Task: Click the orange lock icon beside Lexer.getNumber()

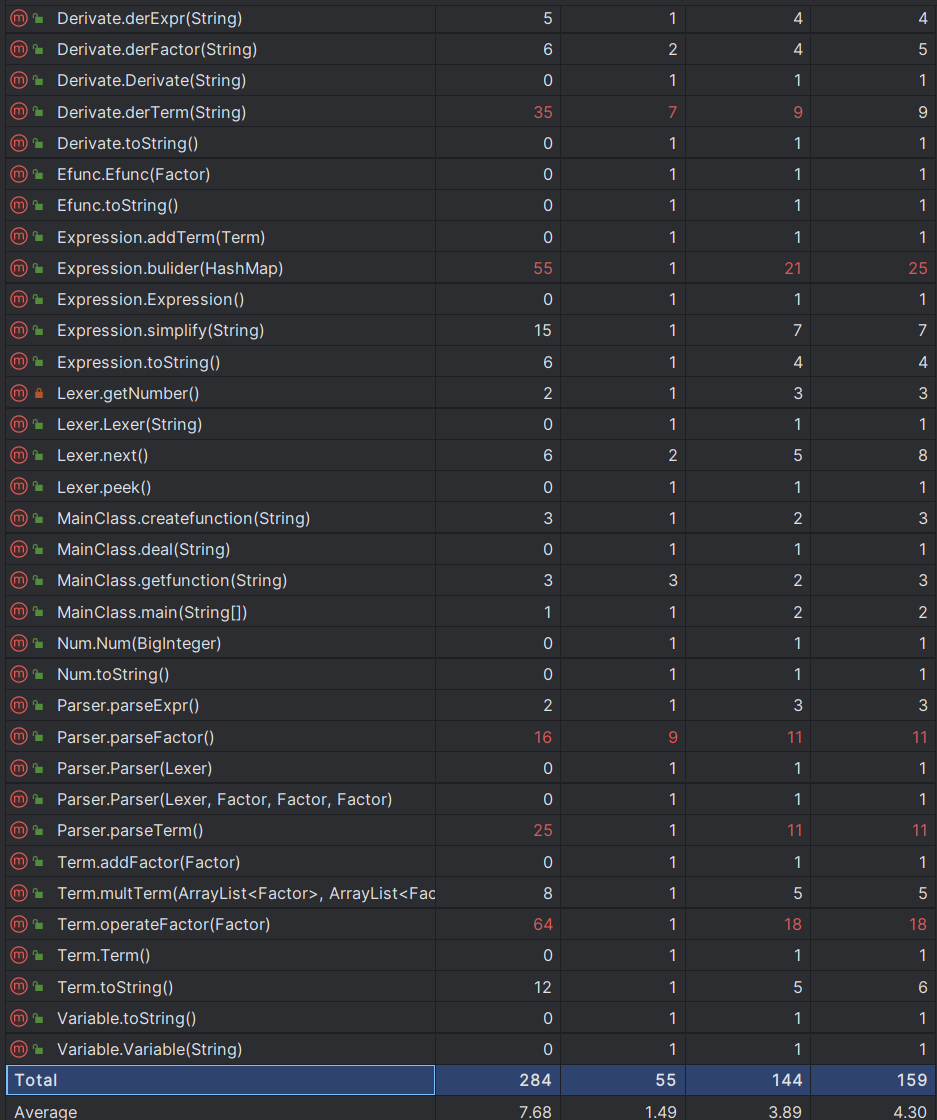Action: coord(39,393)
